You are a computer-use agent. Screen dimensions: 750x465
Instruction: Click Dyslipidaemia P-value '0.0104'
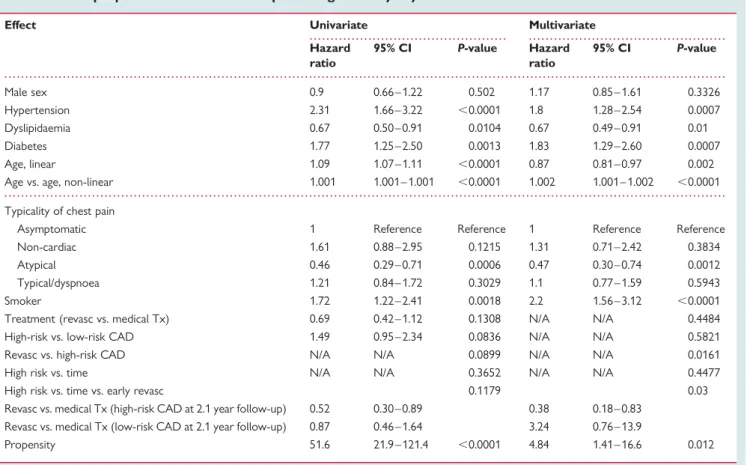pyautogui.click(x=485, y=128)
